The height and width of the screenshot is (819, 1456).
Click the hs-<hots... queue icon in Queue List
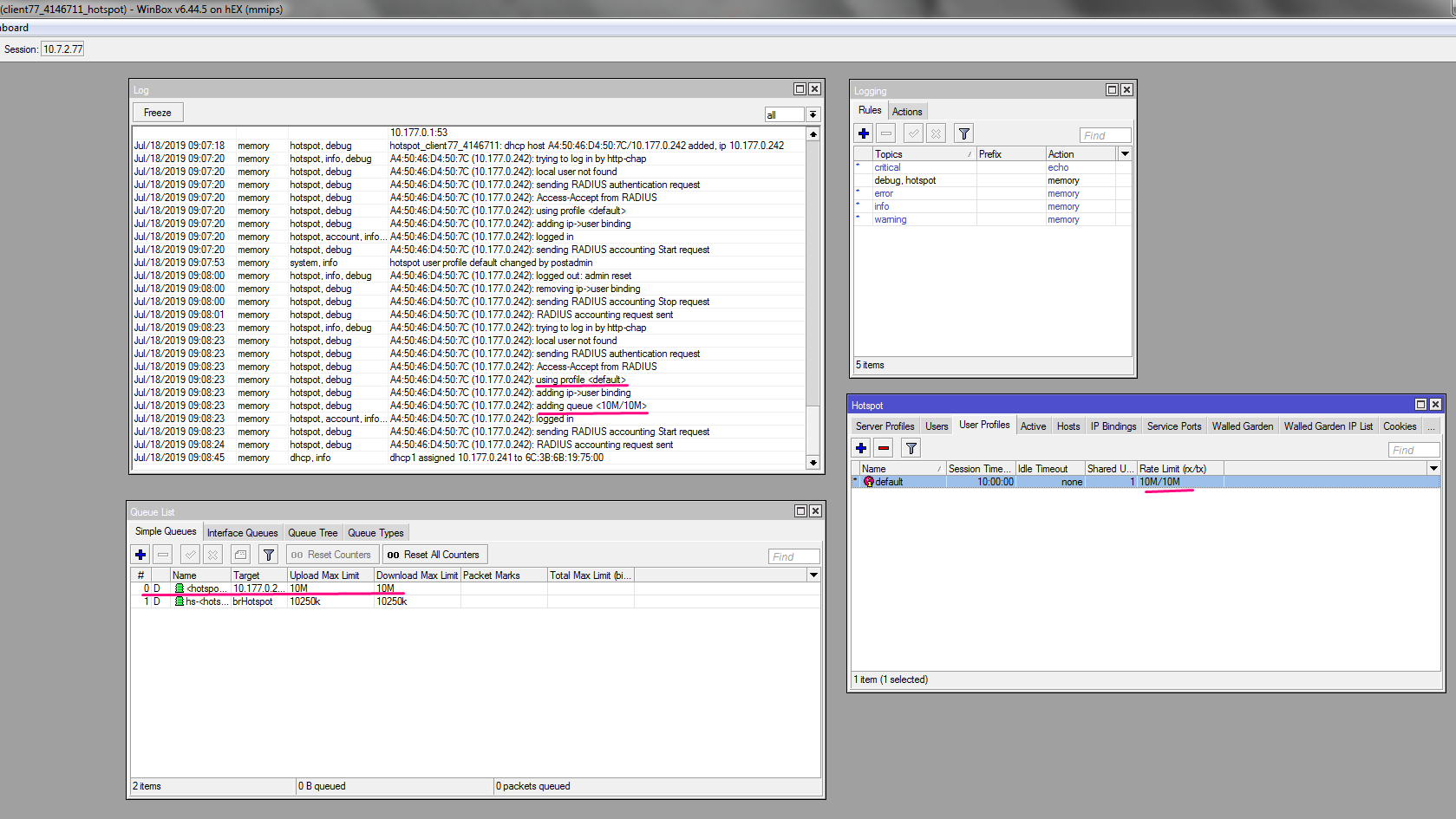pyautogui.click(x=180, y=601)
